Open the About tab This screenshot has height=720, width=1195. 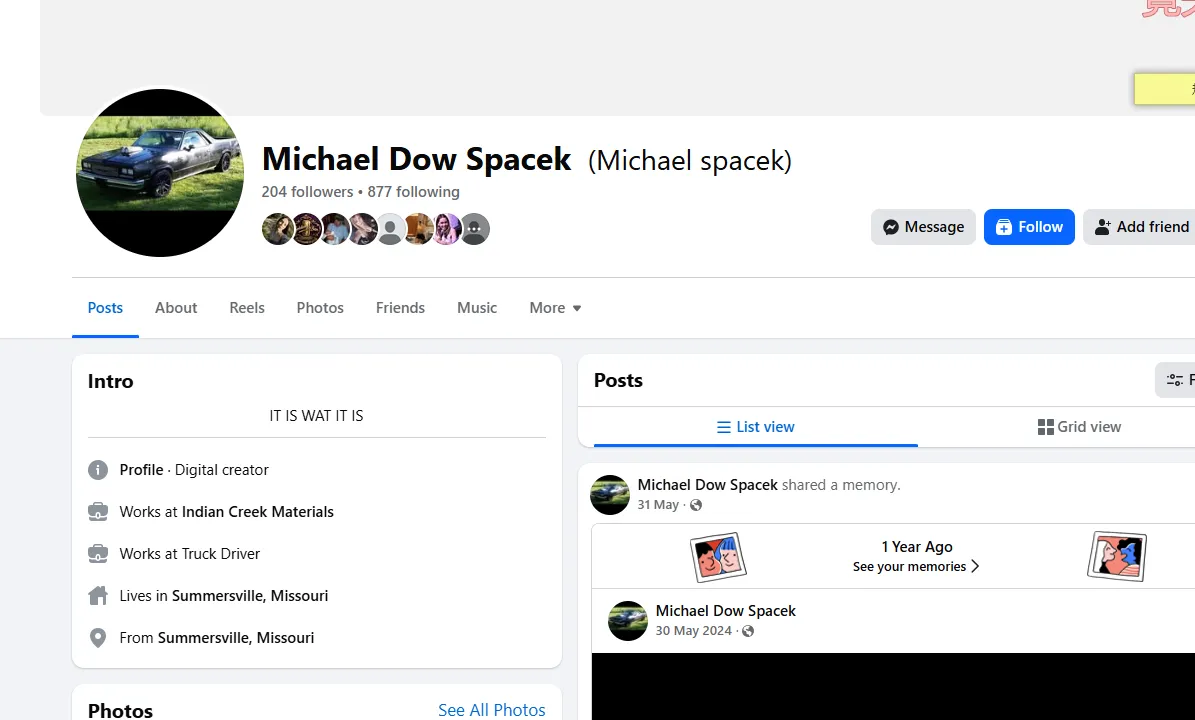[176, 308]
